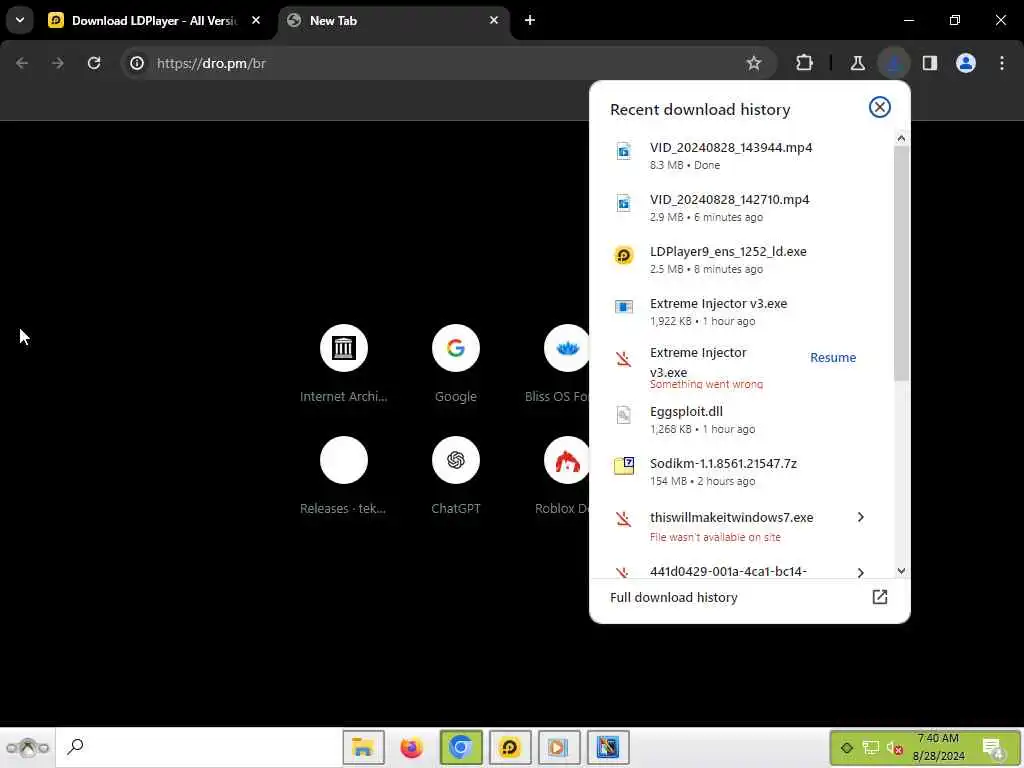The width and height of the screenshot is (1024, 768).
Task: Open Sodikm-1.1.8561.21547.7z download entry
Action: click(741, 472)
